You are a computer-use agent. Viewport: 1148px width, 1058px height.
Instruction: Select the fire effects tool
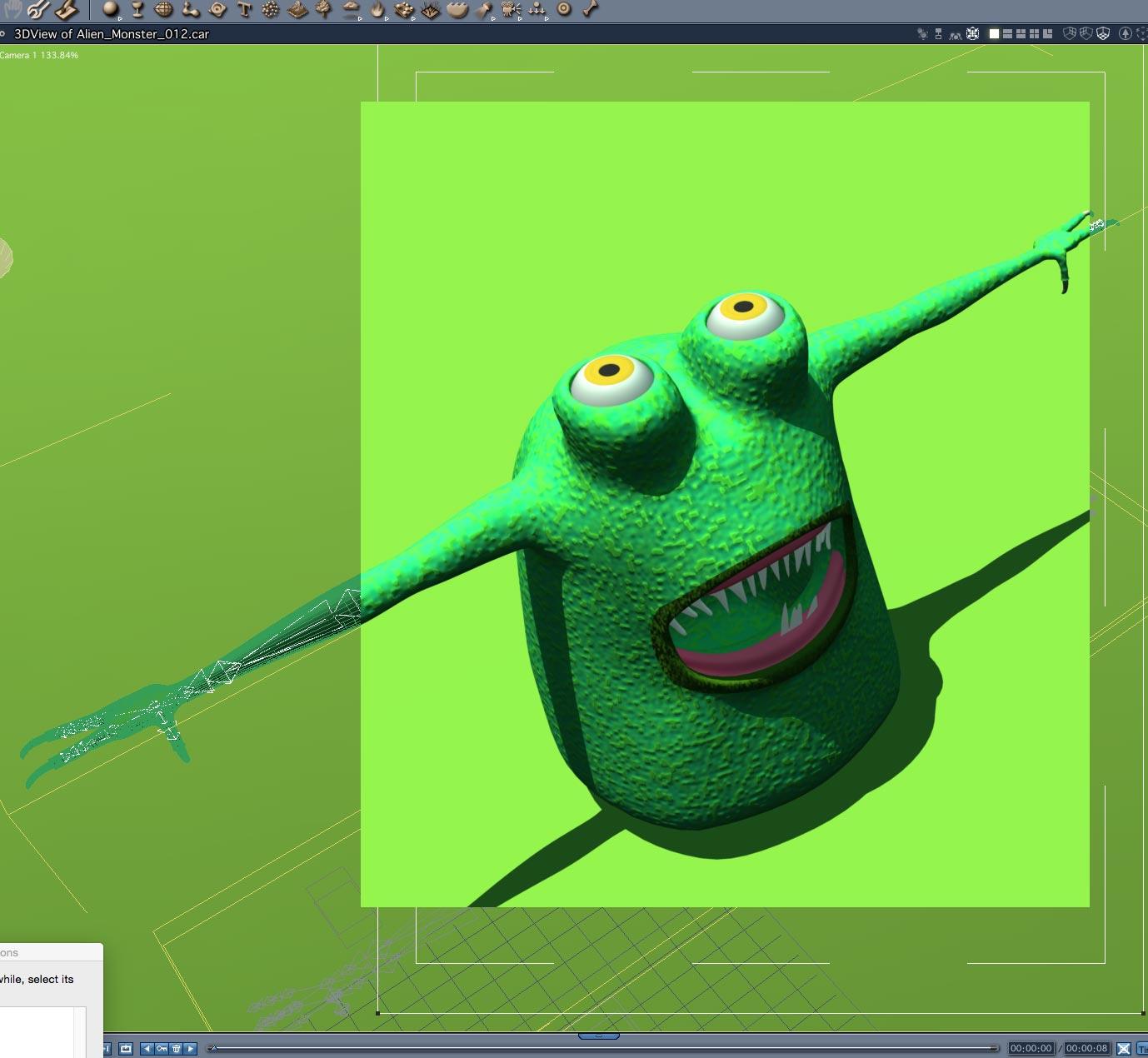point(377,10)
